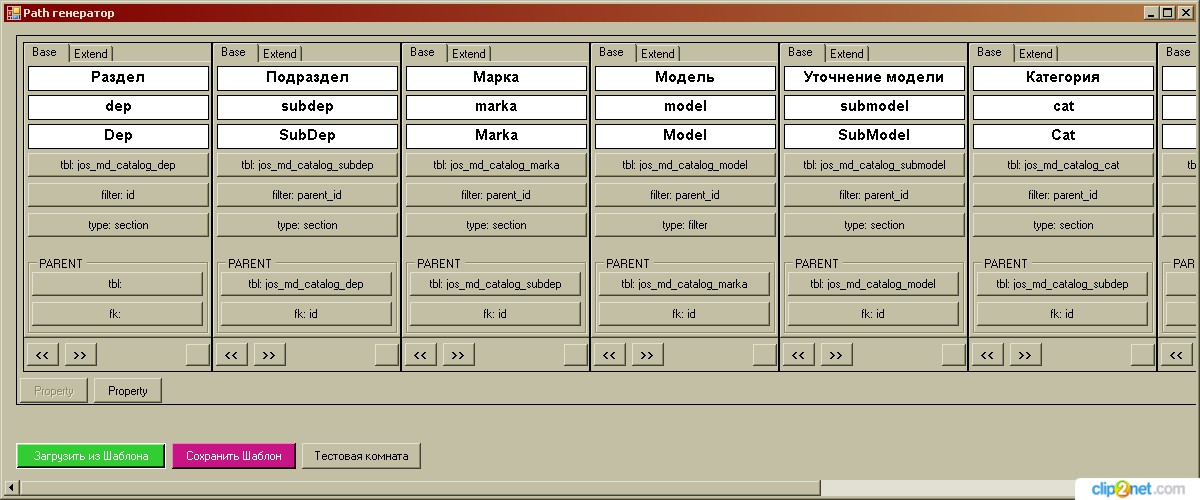Click tbl: jos_md_catalog_marka button in Марка column
Image resolution: width=1200 pixels, height=500 pixels.
pyautogui.click(x=497, y=165)
